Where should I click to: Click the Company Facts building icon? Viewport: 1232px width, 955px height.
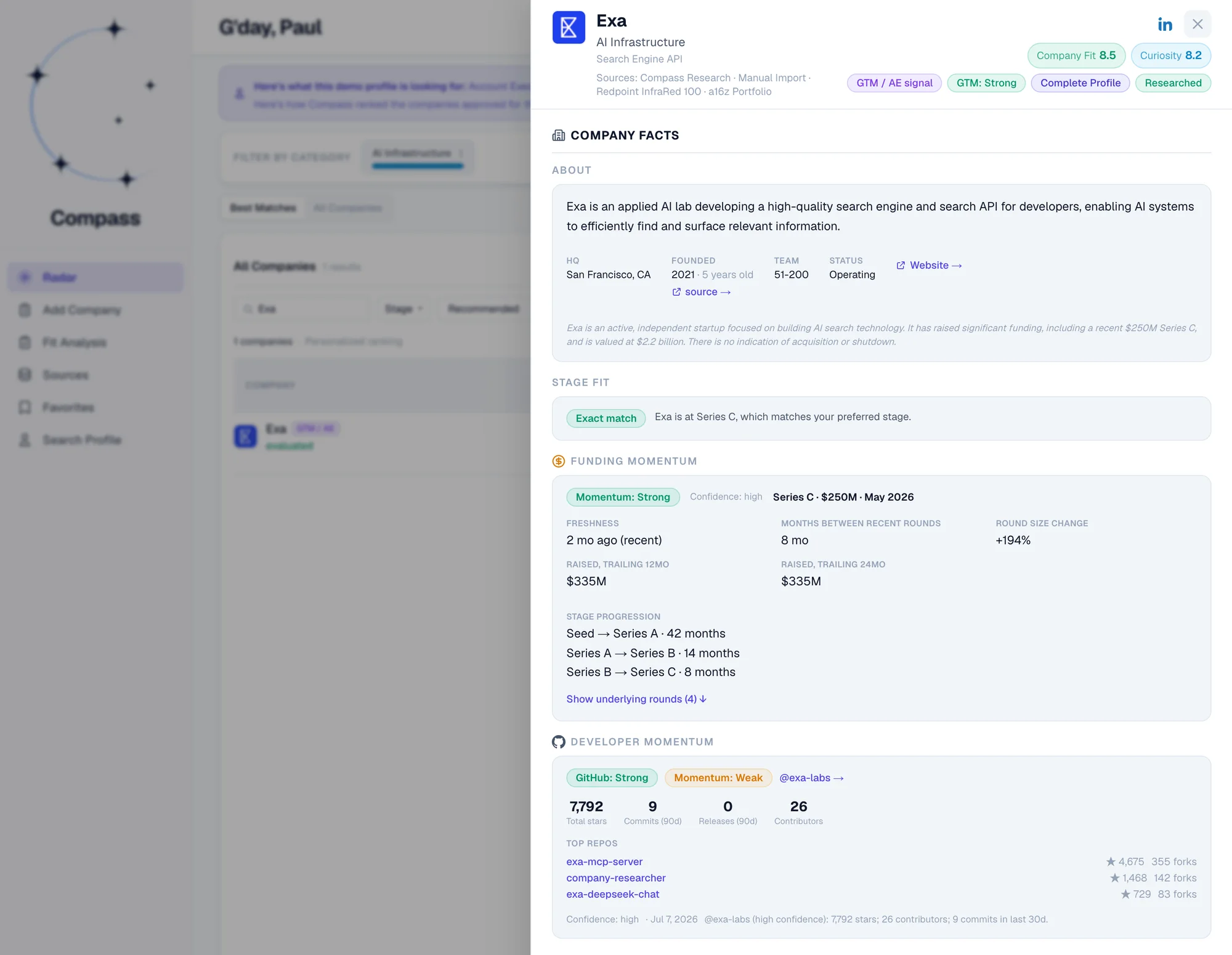pos(559,136)
